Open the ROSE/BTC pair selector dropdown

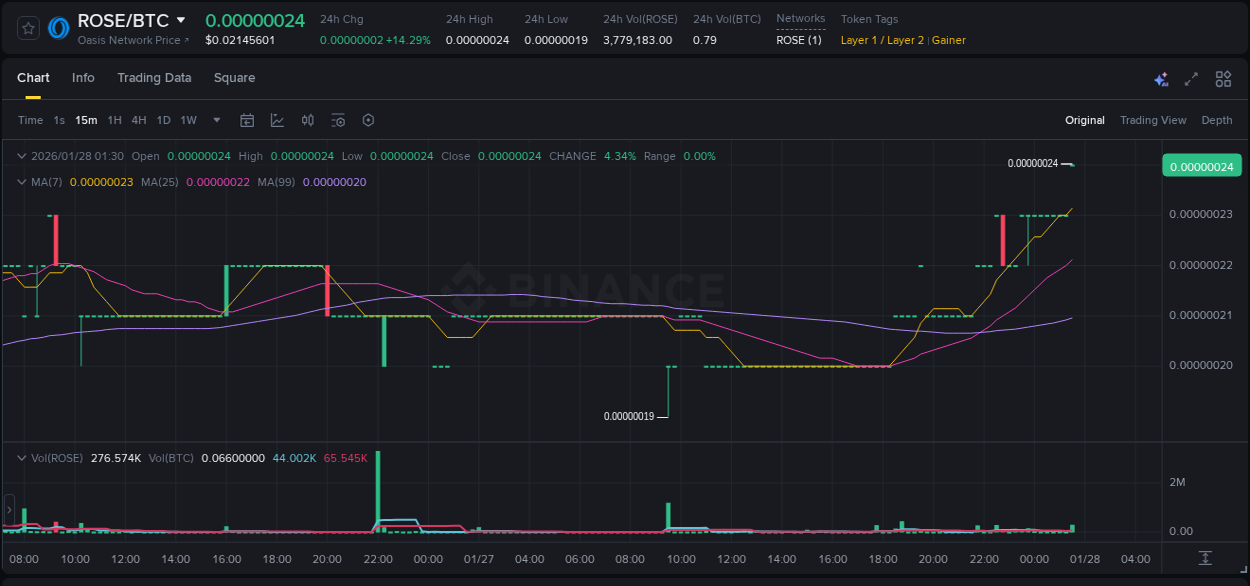click(182, 19)
